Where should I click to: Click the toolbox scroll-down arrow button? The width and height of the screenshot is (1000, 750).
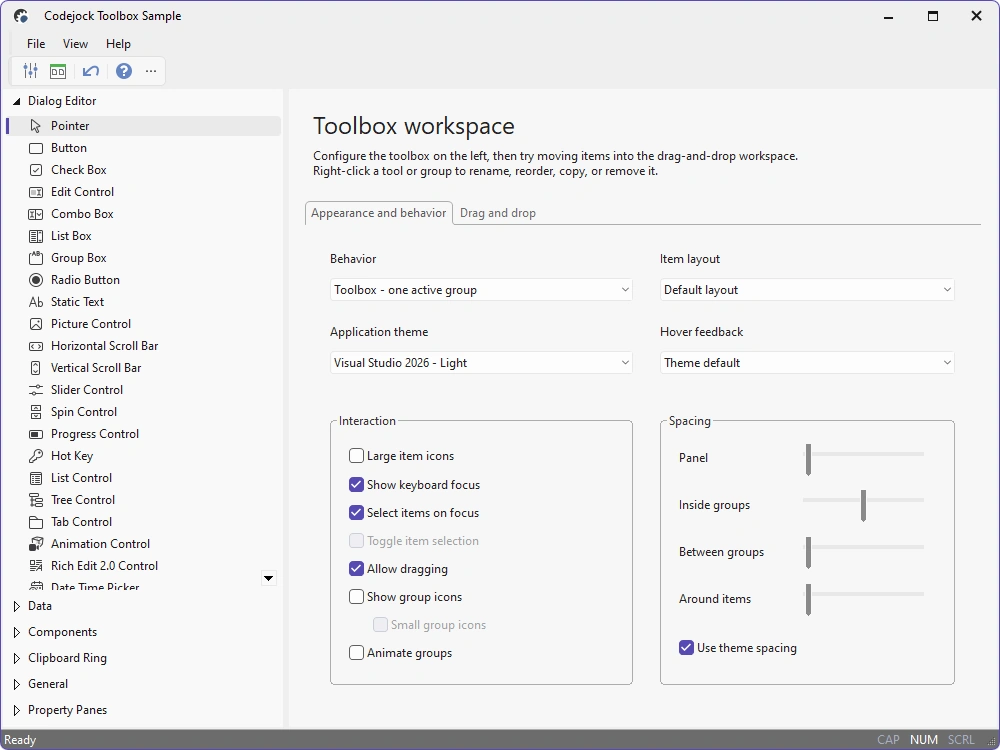point(268,578)
